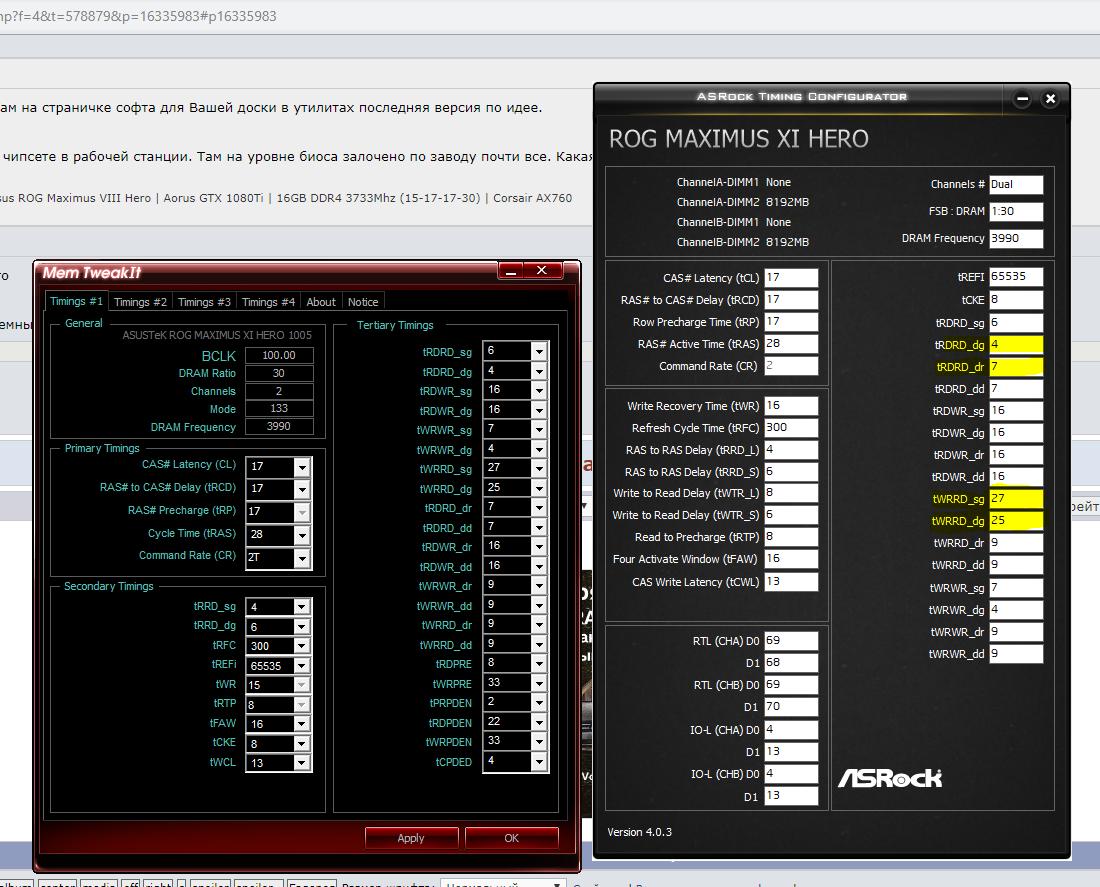The image size is (1100, 887).
Task: Minimize the ASRock Timing Configurator window
Action: pos(1022,99)
